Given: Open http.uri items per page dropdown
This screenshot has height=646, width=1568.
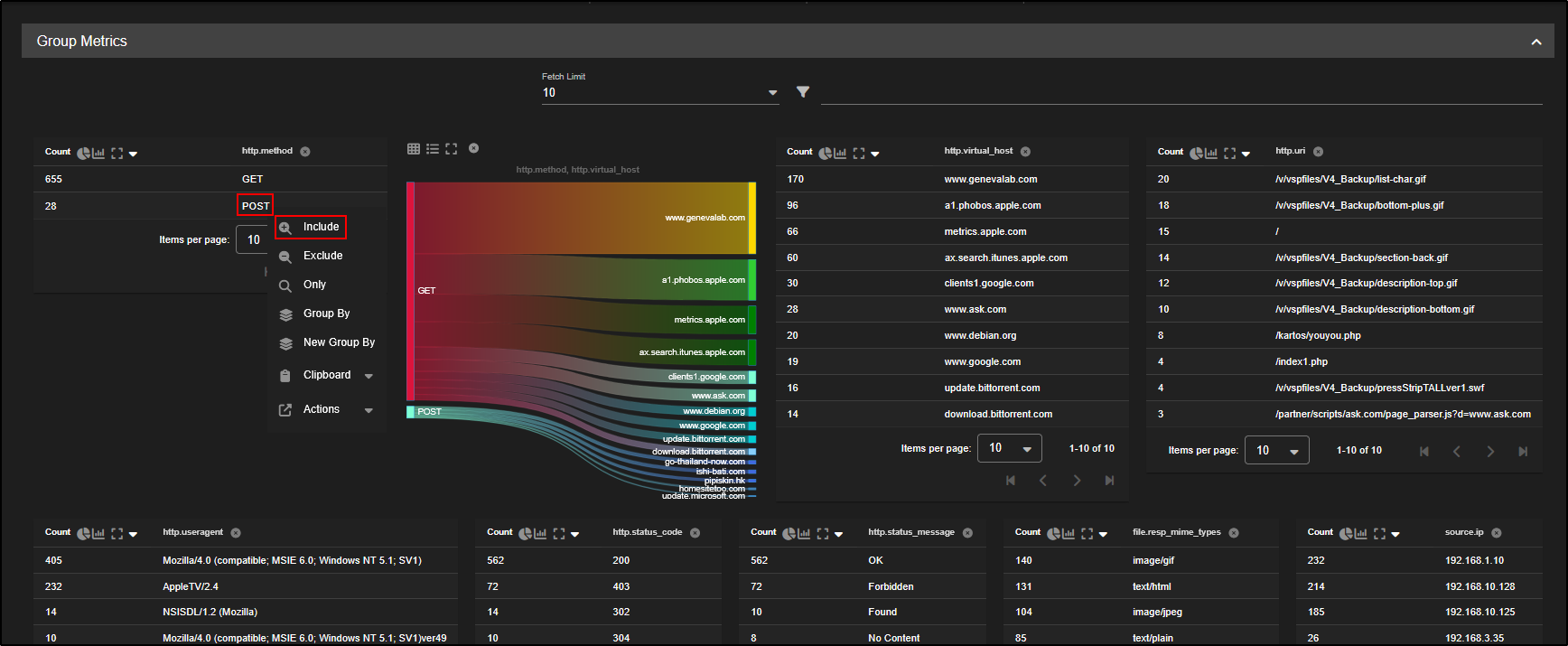Looking at the screenshot, I should 1276,450.
